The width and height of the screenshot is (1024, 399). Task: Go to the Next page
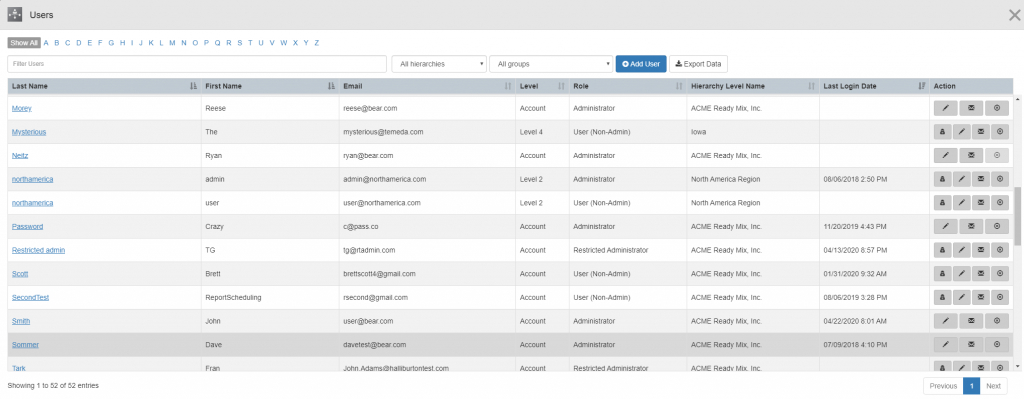[x=993, y=386]
